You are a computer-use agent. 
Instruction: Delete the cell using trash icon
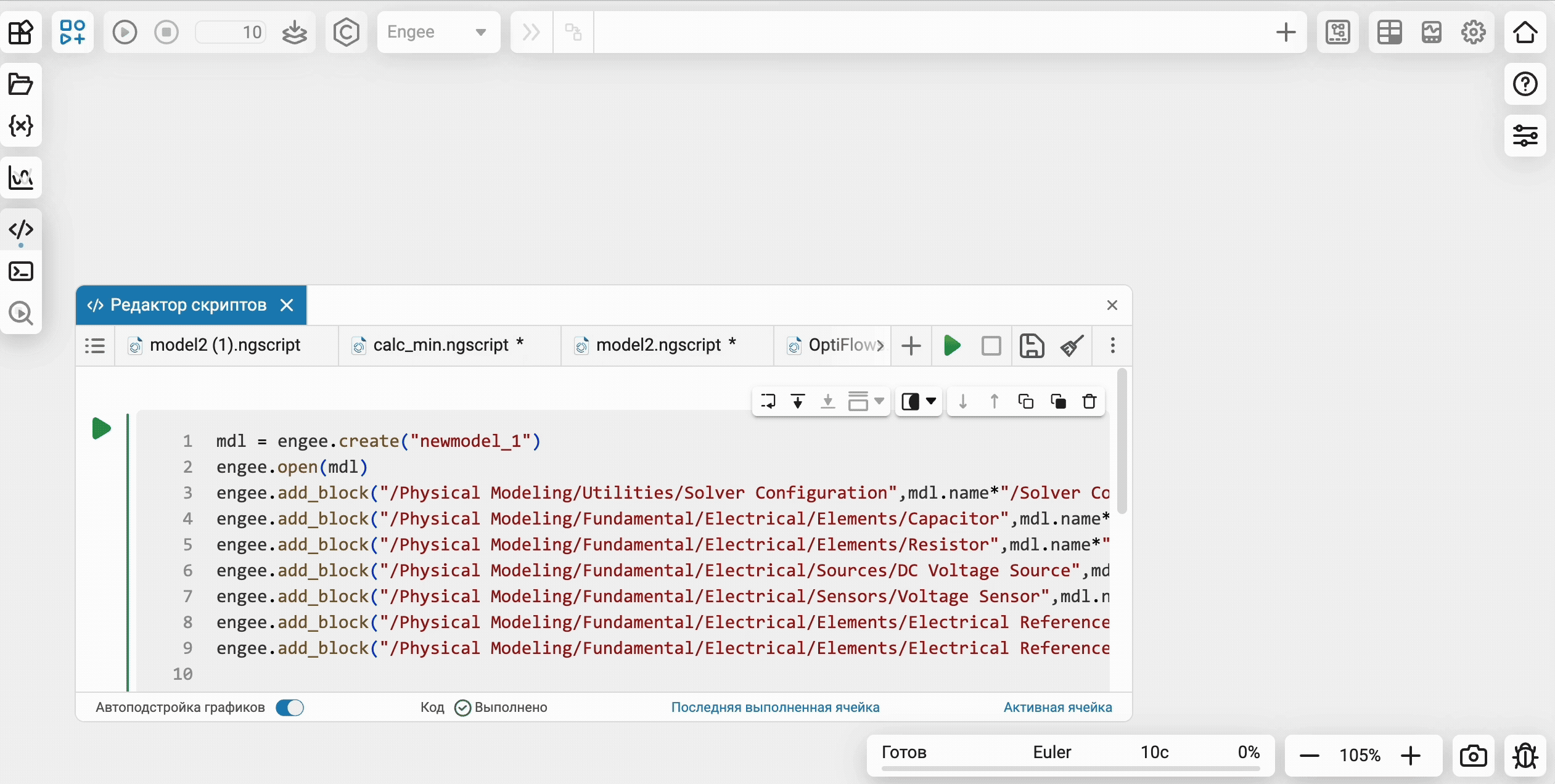pos(1089,401)
